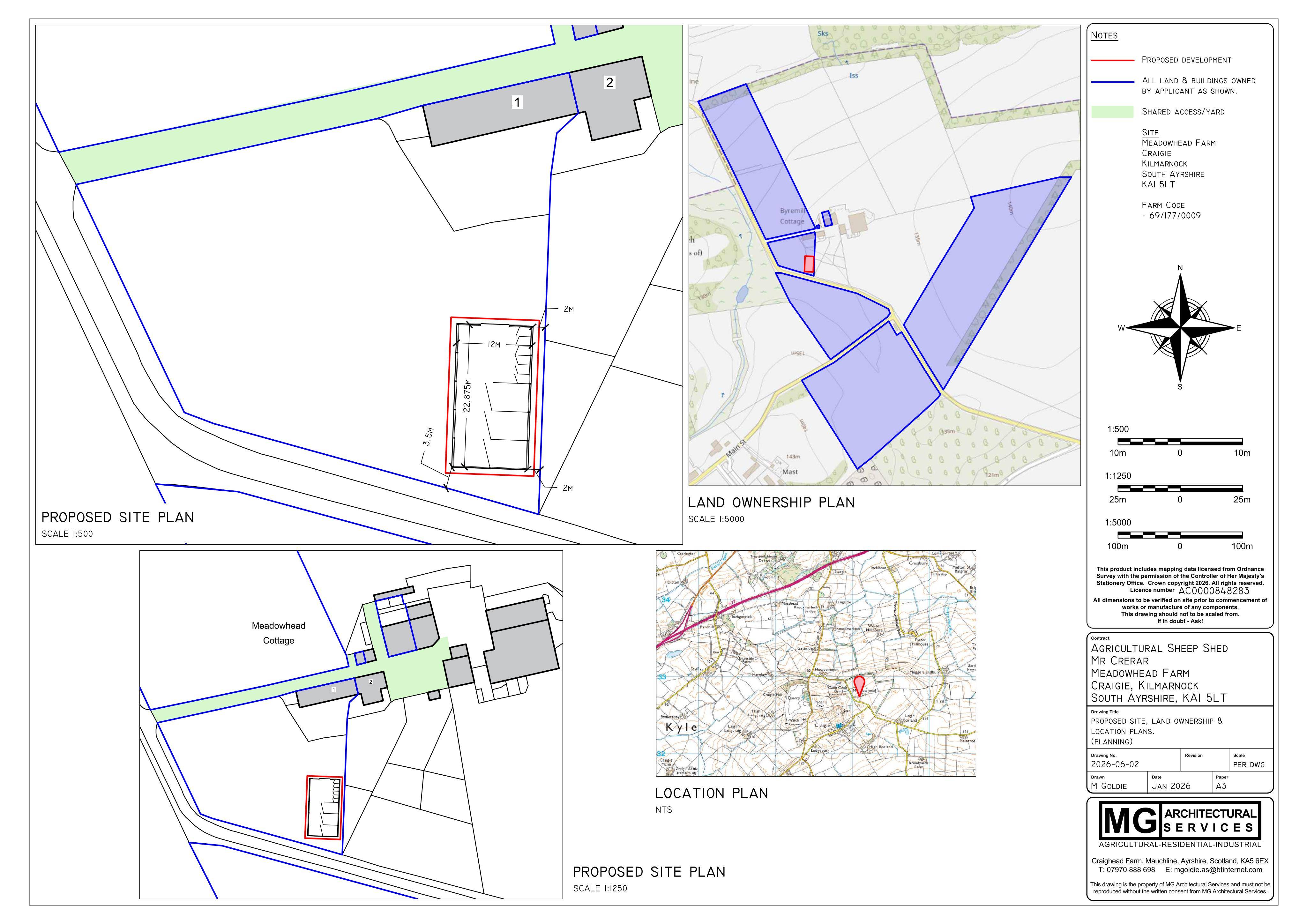
Task: Click building number 1 on 1:500 plan
Action: (x=517, y=102)
